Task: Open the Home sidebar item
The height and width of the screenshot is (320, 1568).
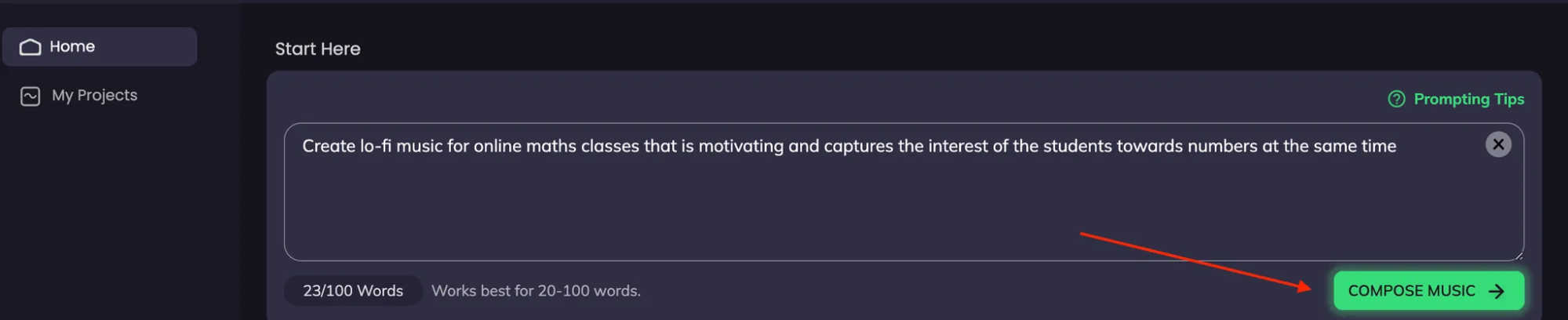Action: click(100, 47)
